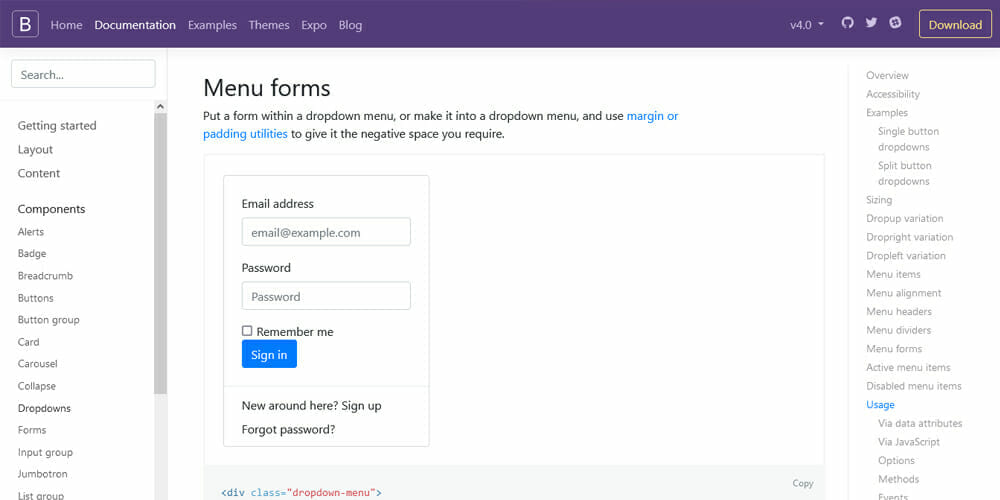This screenshot has width=1000, height=500.
Task: Toggle the Remember me checkbox
Action: click(x=247, y=331)
